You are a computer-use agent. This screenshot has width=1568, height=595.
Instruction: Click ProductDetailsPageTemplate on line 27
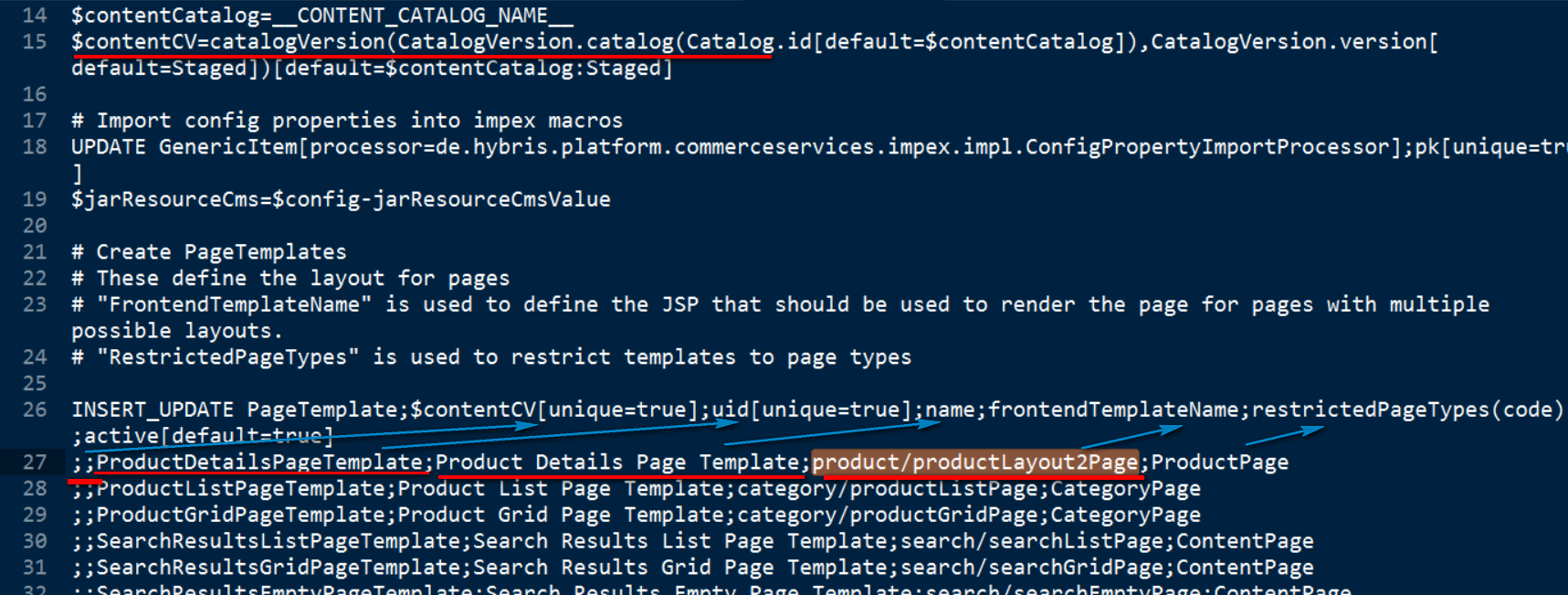[259, 462]
